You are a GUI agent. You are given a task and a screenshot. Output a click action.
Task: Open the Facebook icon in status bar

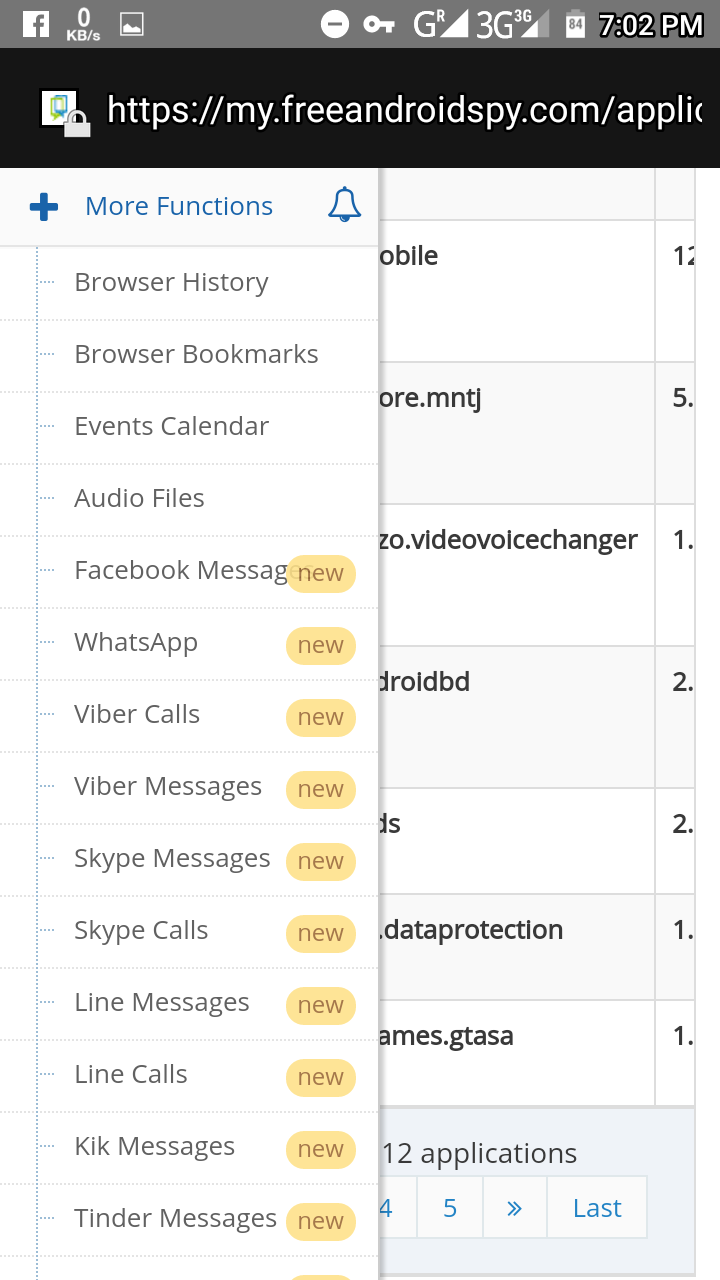pyautogui.click(x=35, y=23)
